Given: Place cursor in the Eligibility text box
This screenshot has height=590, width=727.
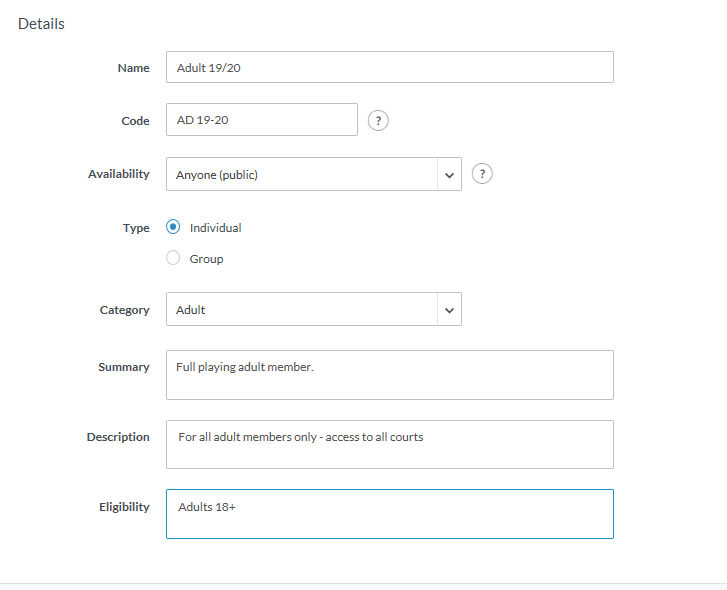Looking at the screenshot, I should click(389, 514).
